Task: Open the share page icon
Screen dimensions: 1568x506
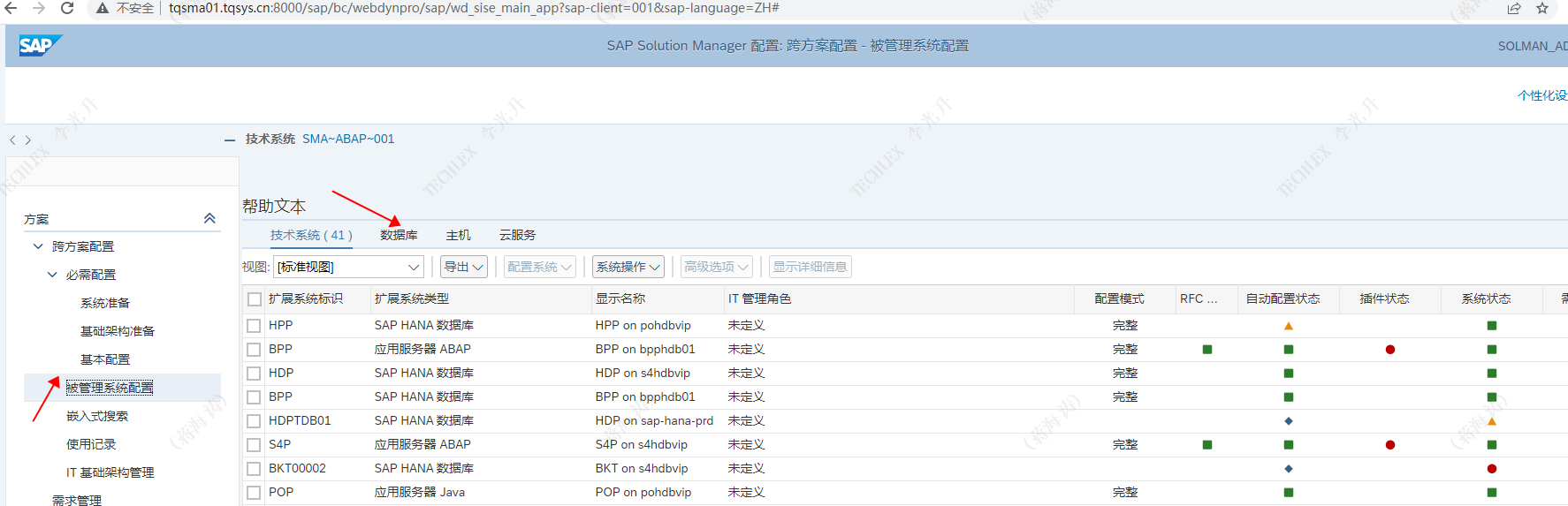Action: click(x=1514, y=8)
